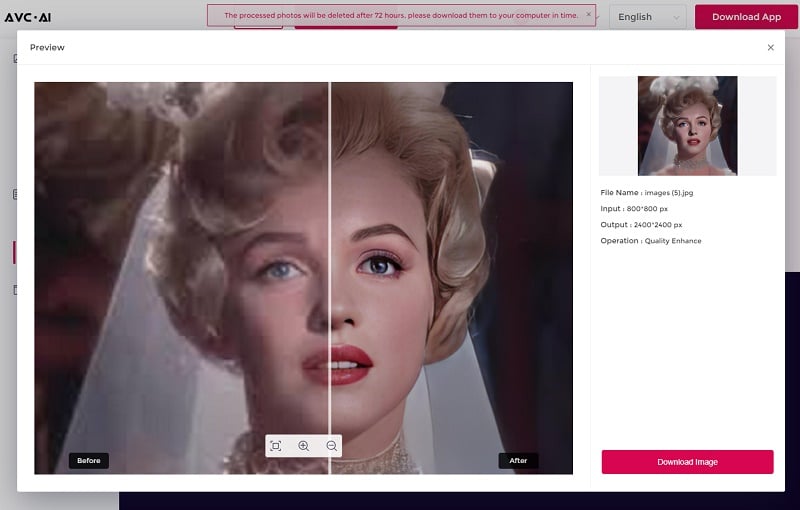The image size is (800, 510).
Task: Click the Download Image button
Action: [x=687, y=462]
